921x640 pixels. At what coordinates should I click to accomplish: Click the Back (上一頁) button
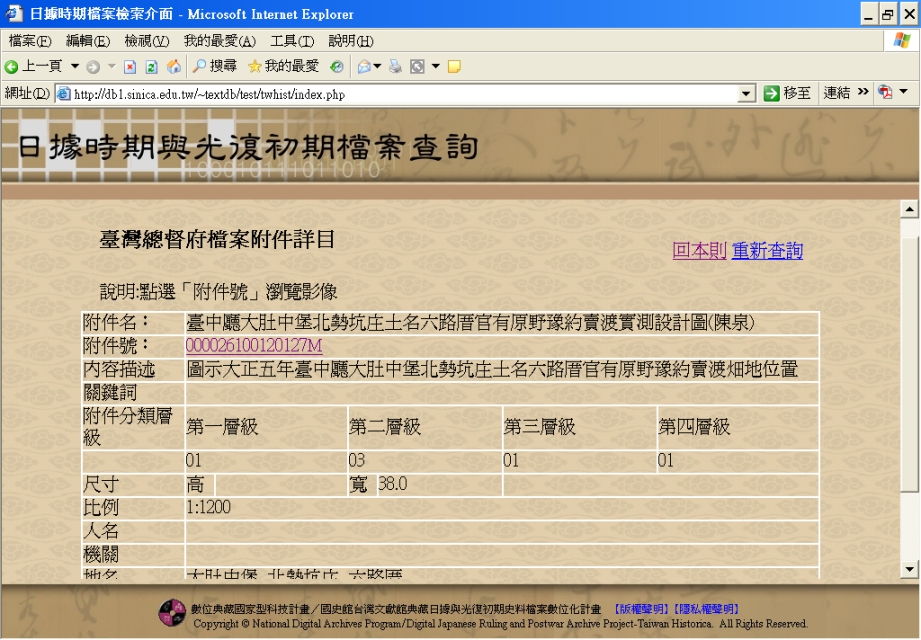click(33, 66)
